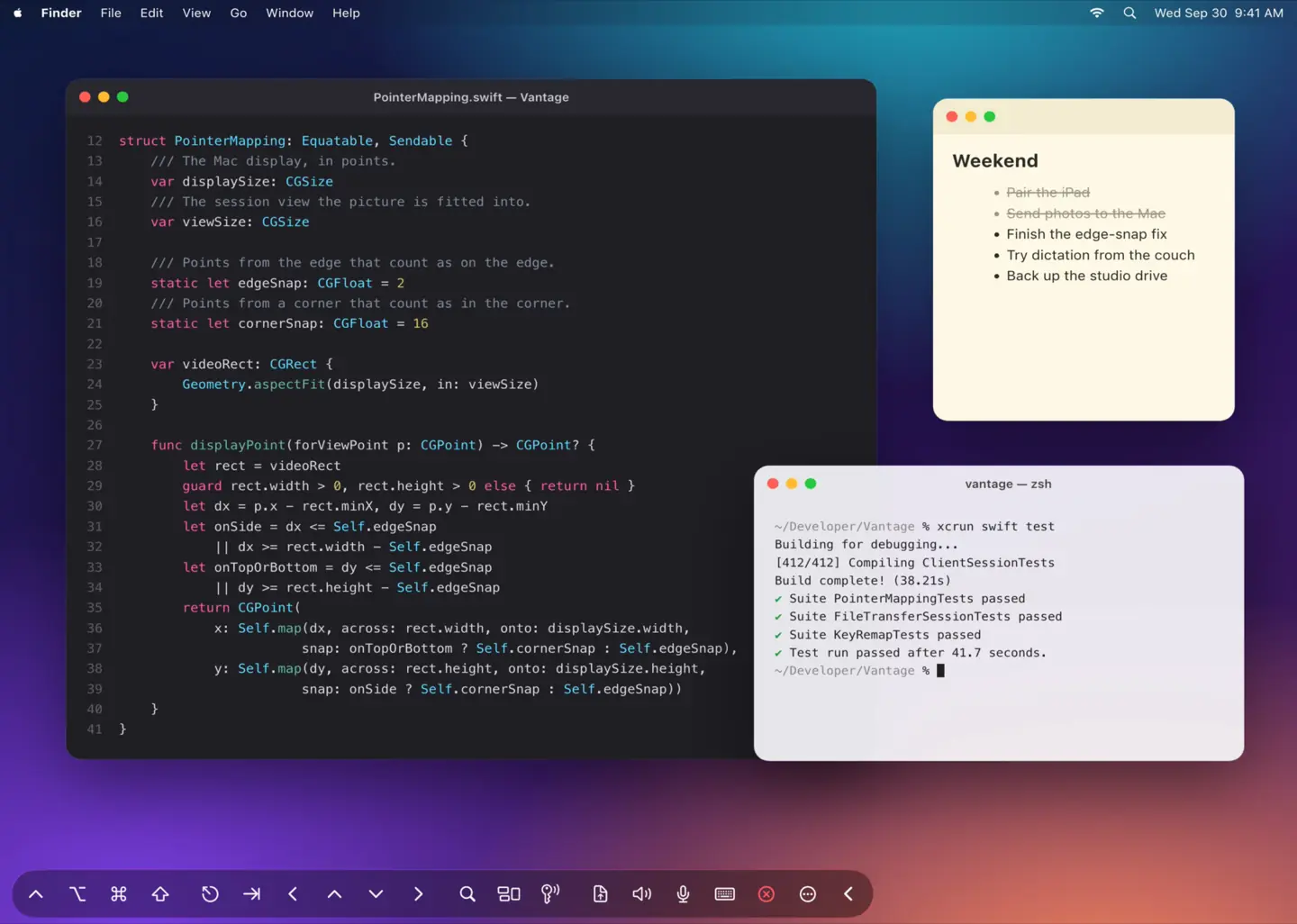Toggle the Option modifier key in toolbar
This screenshot has width=1297, height=924.
tap(77, 894)
